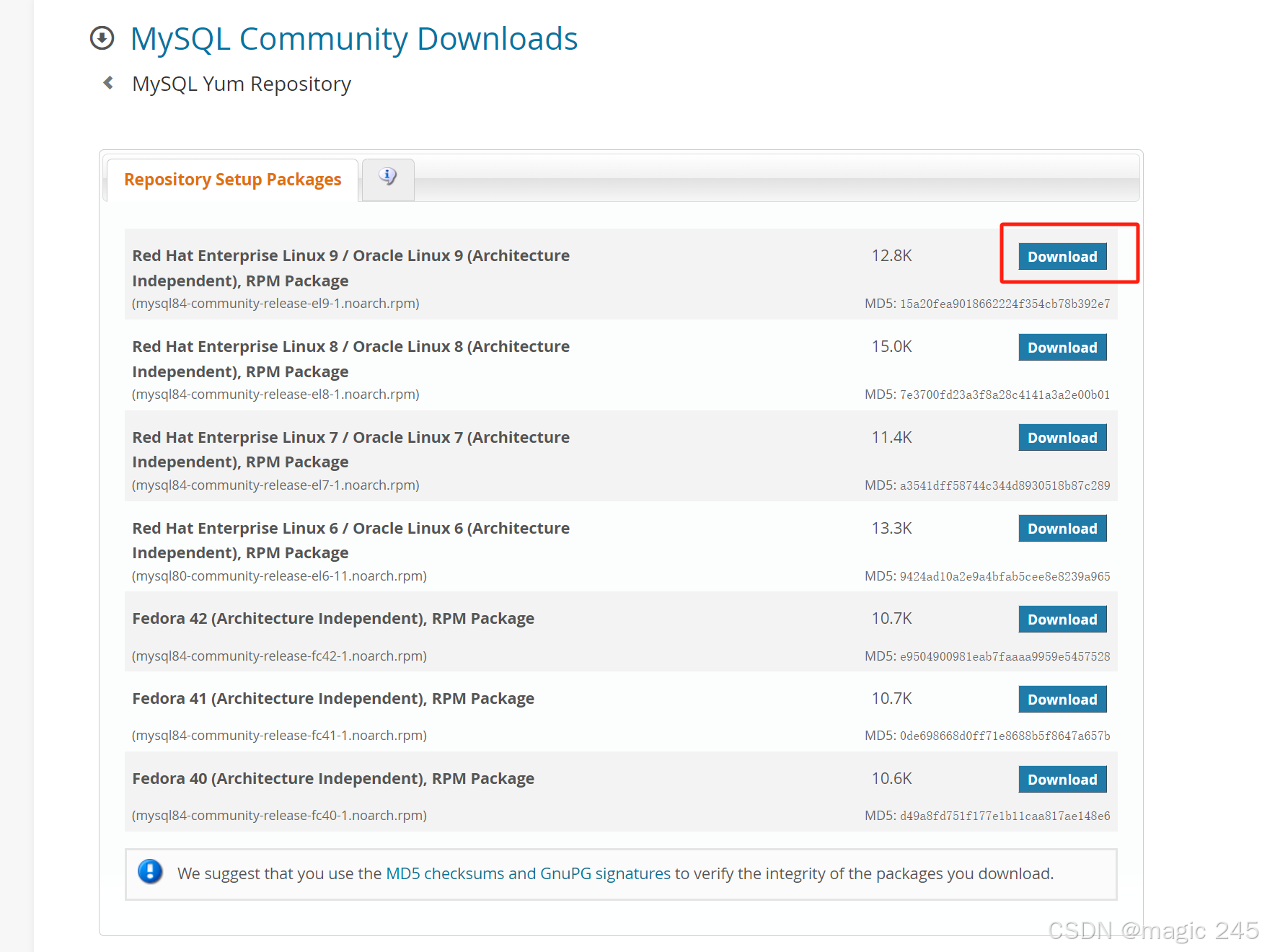1262x952 pixels.
Task: Click the 13.3K file size value
Action: click(892, 529)
